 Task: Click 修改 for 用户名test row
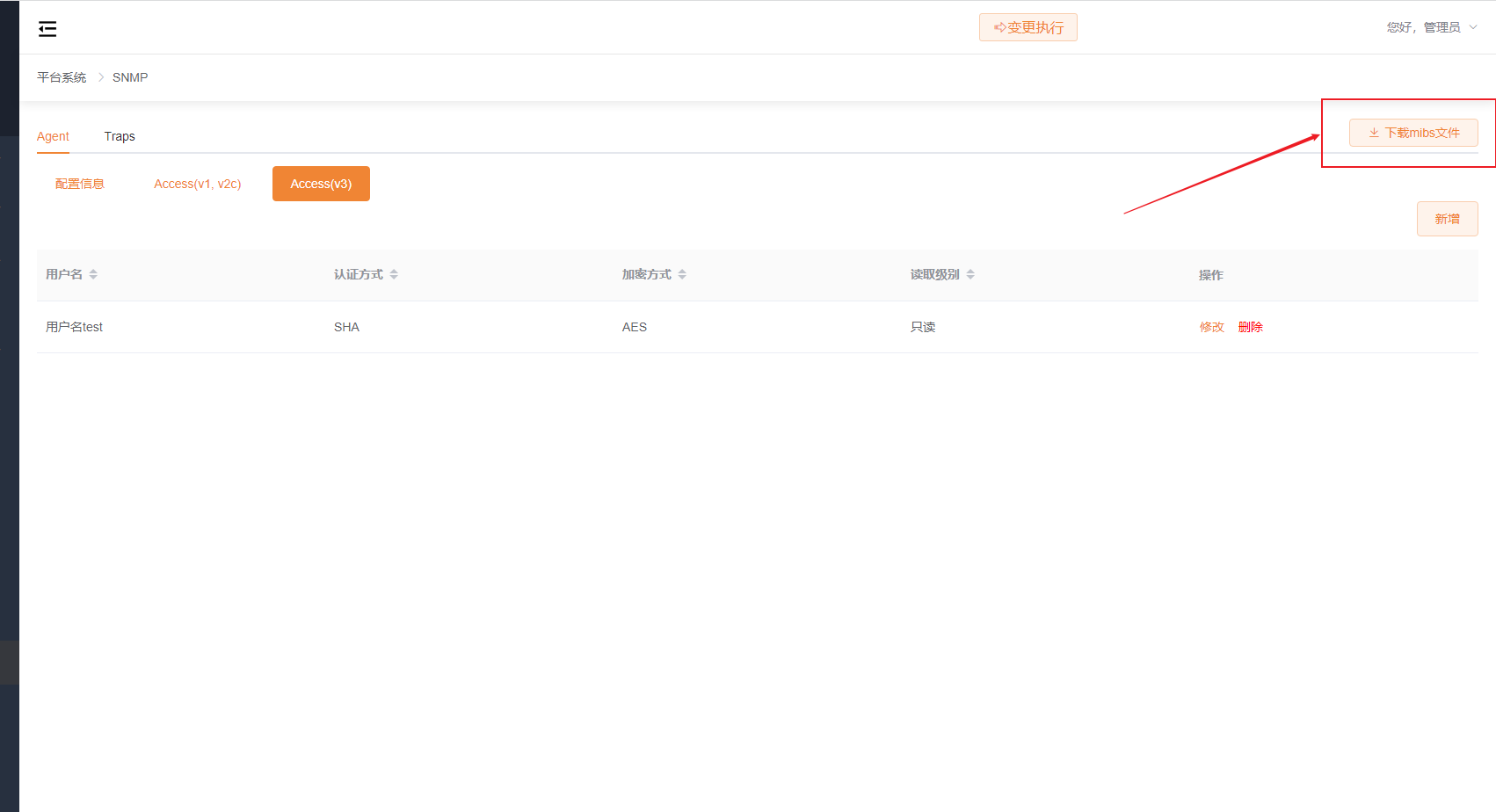1211,327
